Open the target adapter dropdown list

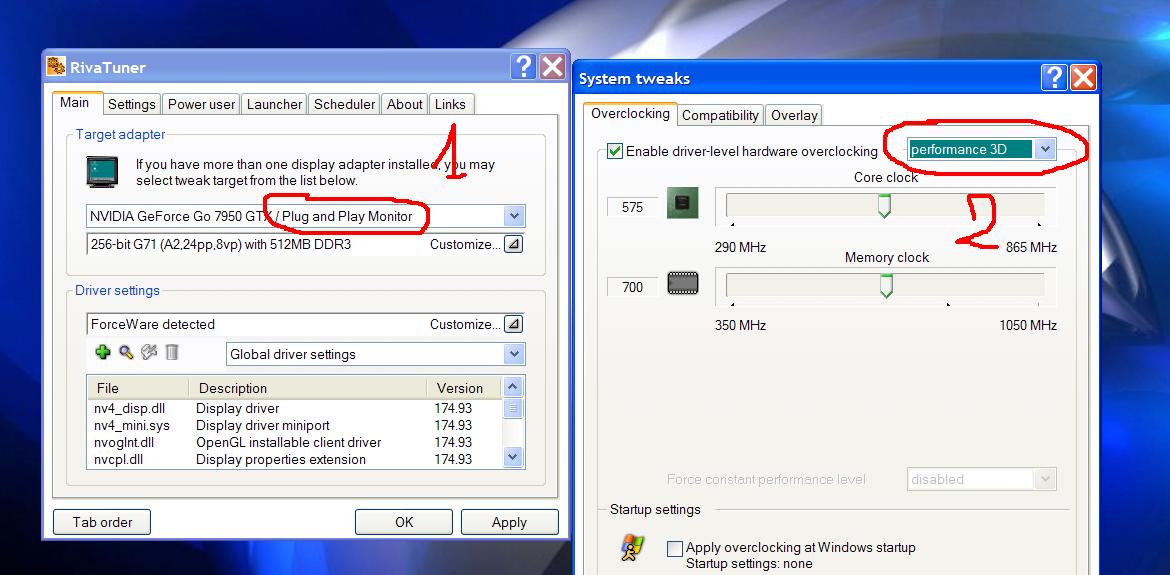coord(513,216)
